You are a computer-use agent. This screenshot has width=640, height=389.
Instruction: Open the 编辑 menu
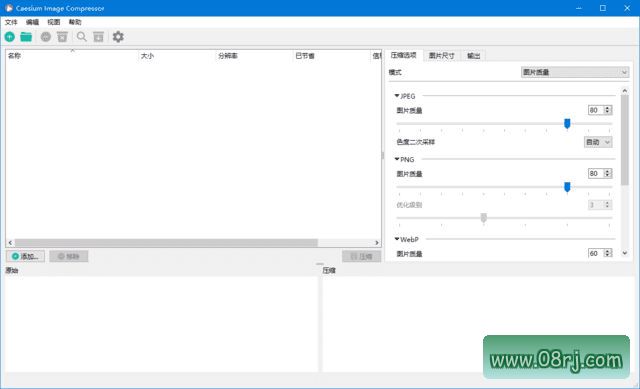[x=32, y=22]
